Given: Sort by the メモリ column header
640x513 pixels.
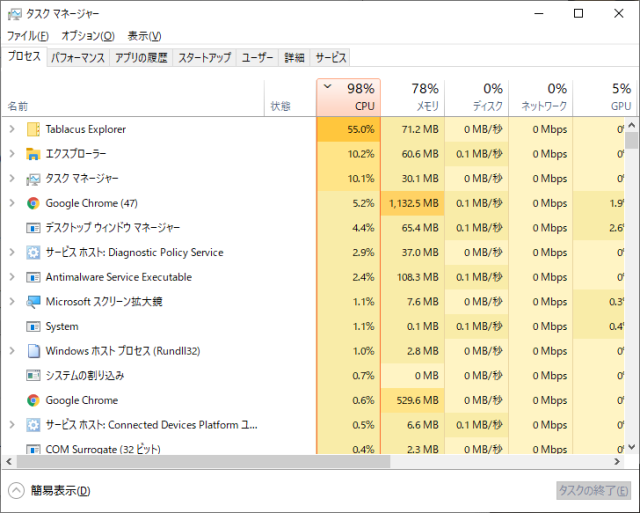Looking at the screenshot, I should pos(413,97).
